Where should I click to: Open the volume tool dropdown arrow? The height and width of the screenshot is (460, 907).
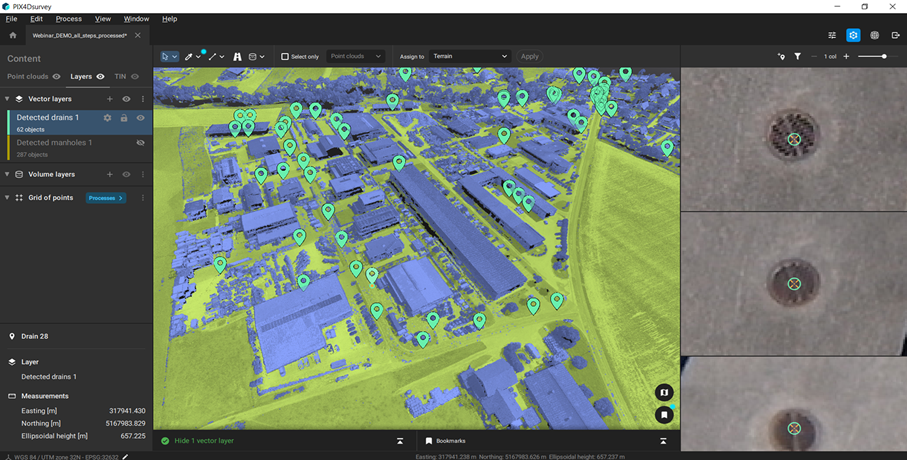[x=262, y=57]
